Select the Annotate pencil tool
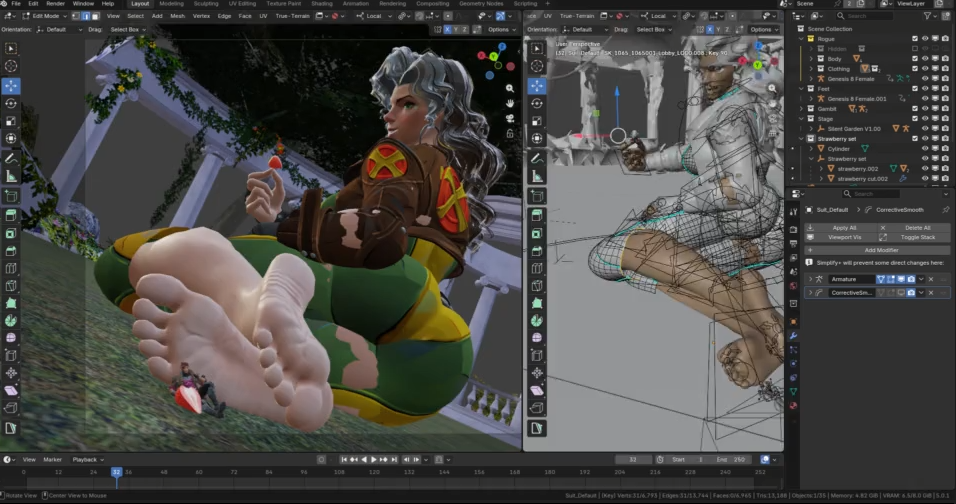Viewport: 956px width, 504px height. (11, 158)
